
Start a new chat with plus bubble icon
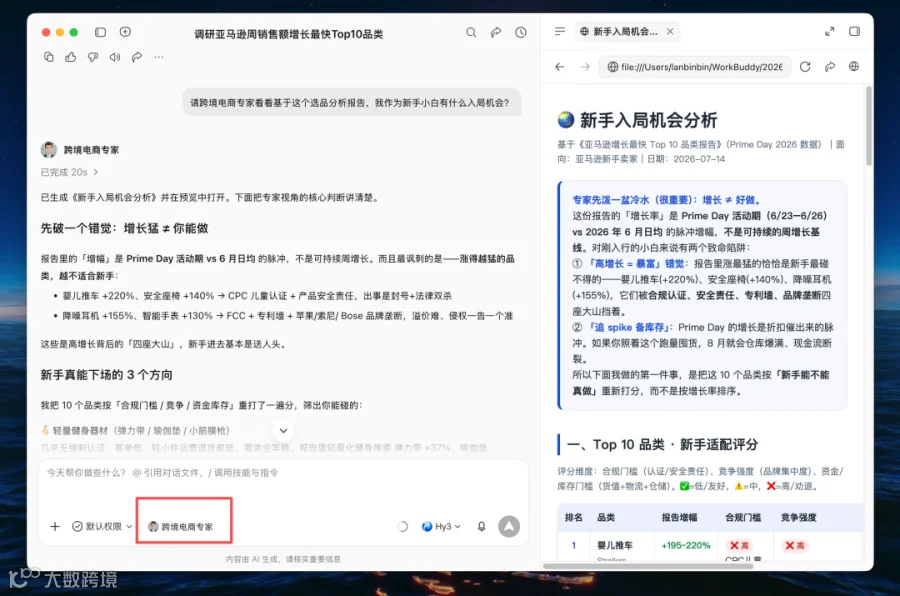pyautogui.click(x=125, y=32)
